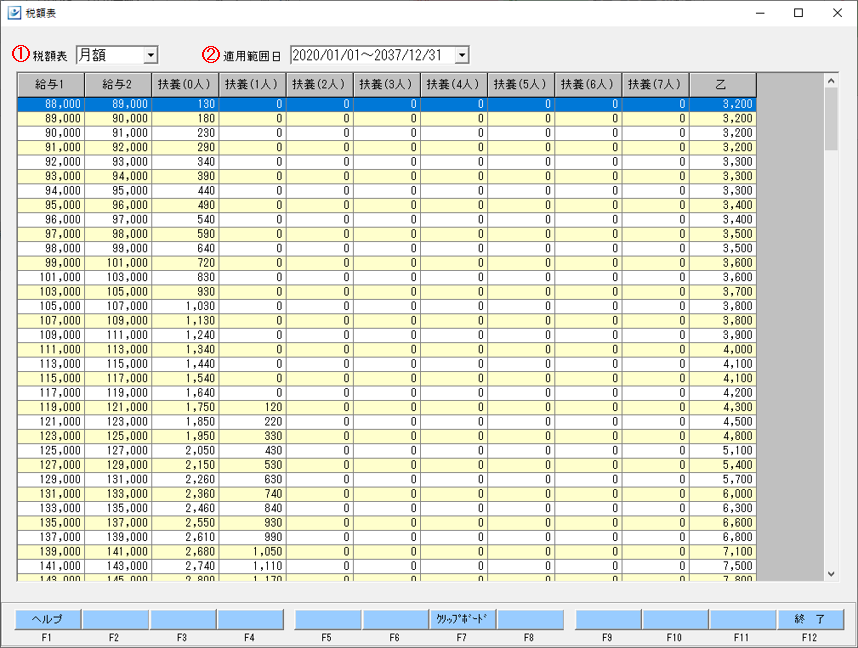The width and height of the screenshot is (858, 648).
Task: Click the 扶養(6人) column header
Action: click(588, 85)
